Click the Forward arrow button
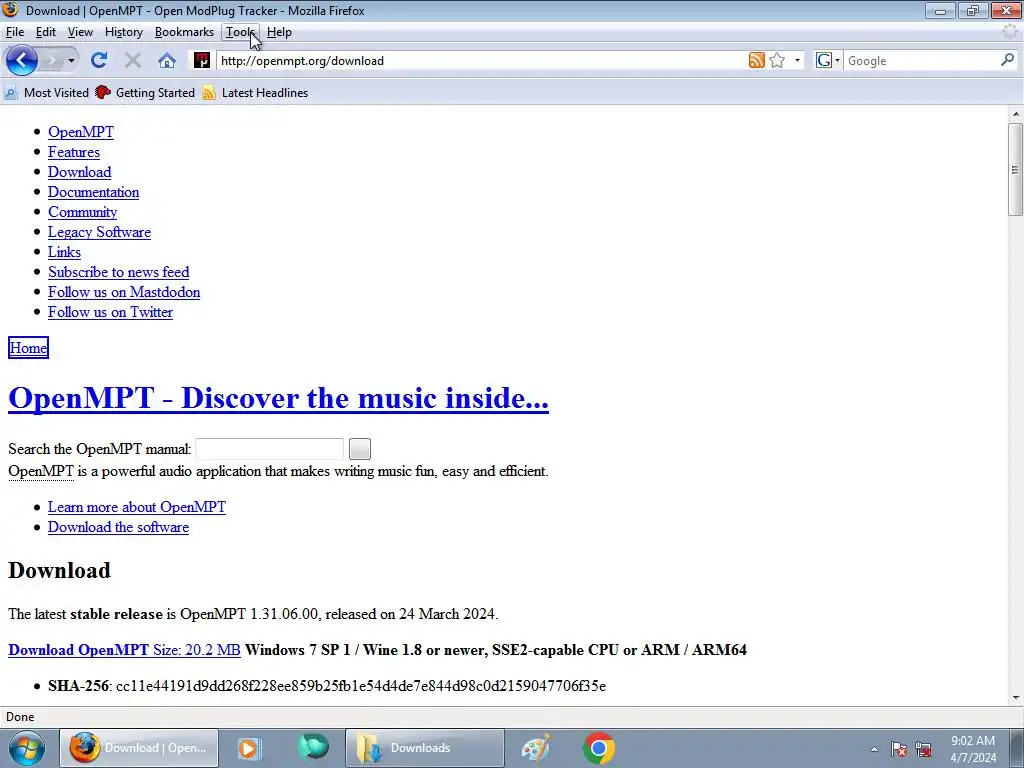This screenshot has height=768, width=1024. pyautogui.click(x=52, y=61)
